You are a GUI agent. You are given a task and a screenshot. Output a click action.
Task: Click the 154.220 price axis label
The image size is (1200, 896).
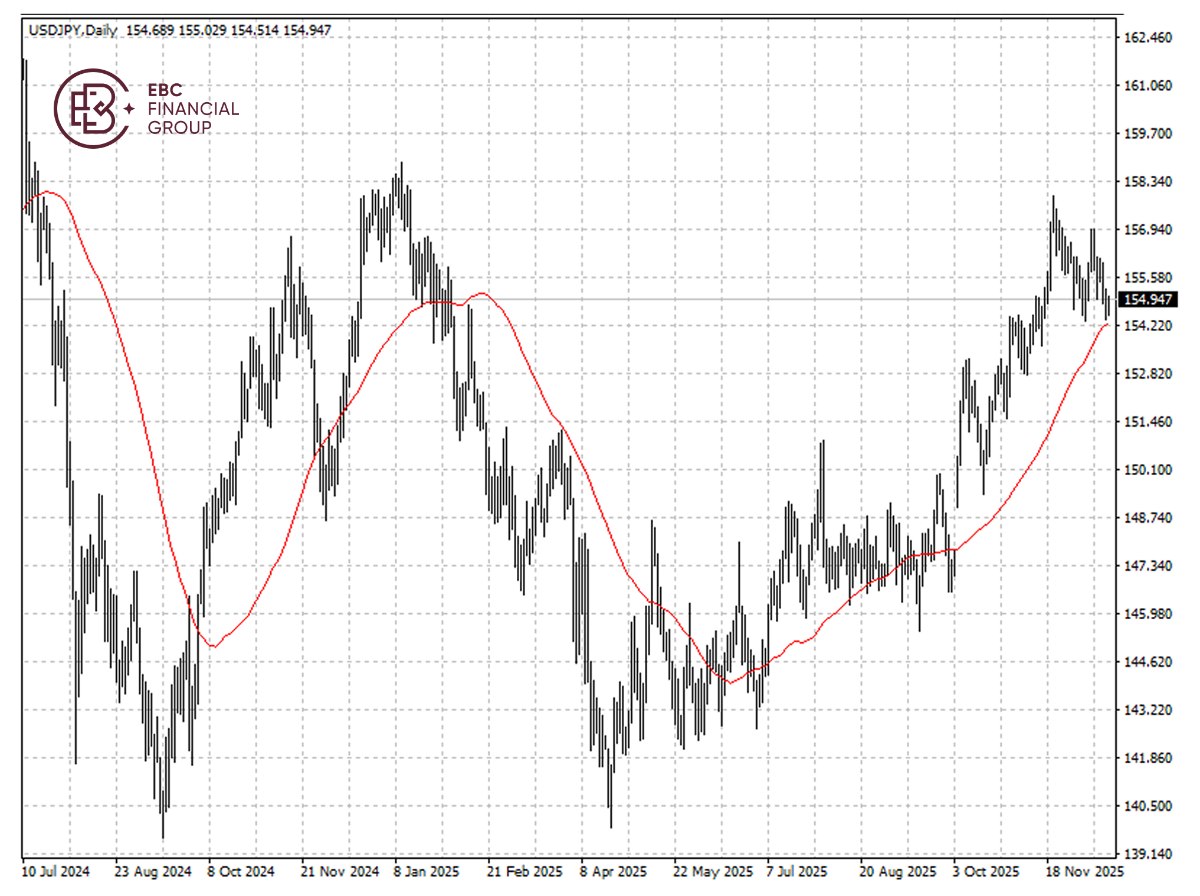click(1148, 326)
